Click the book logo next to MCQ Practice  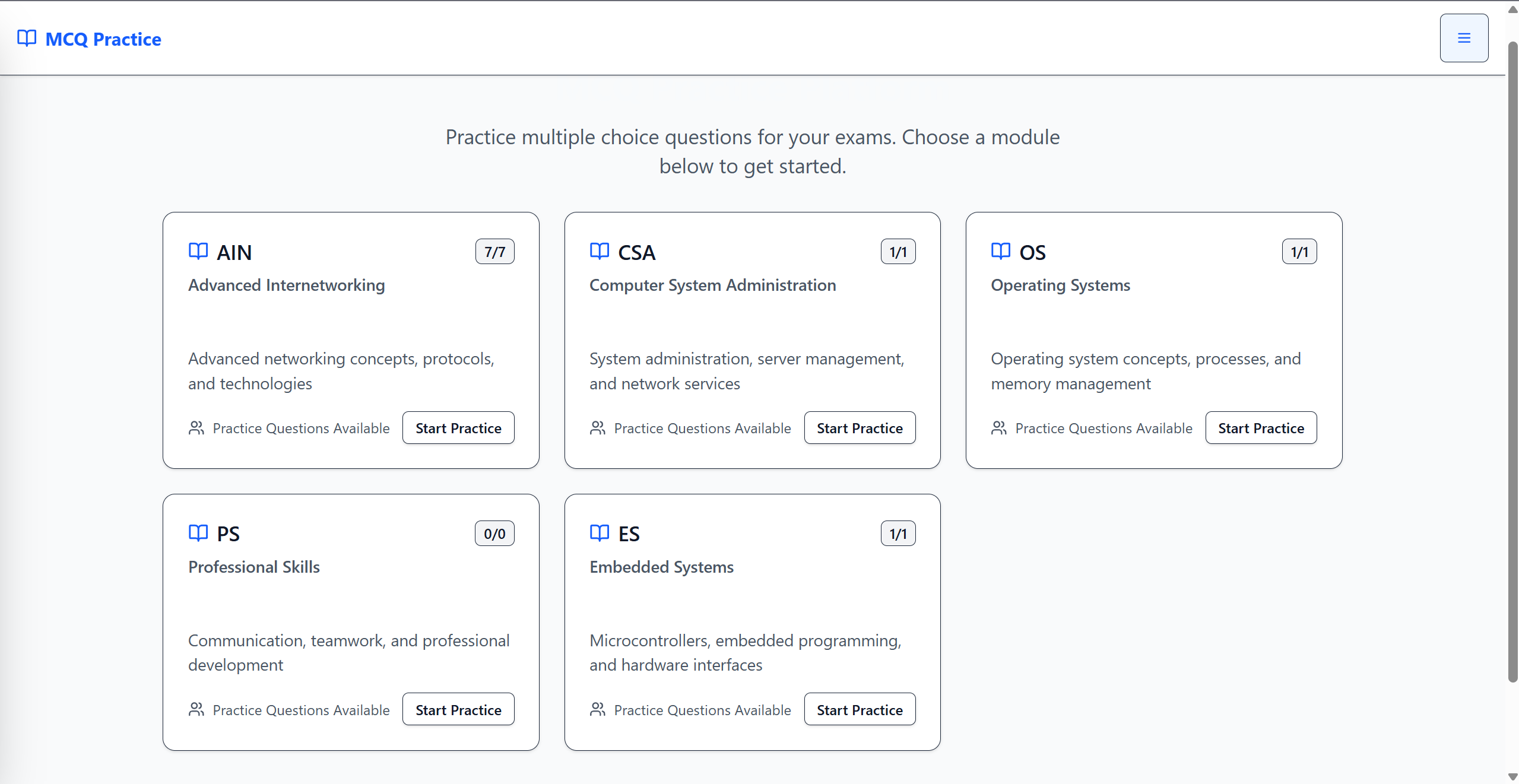pyautogui.click(x=26, y=38)
